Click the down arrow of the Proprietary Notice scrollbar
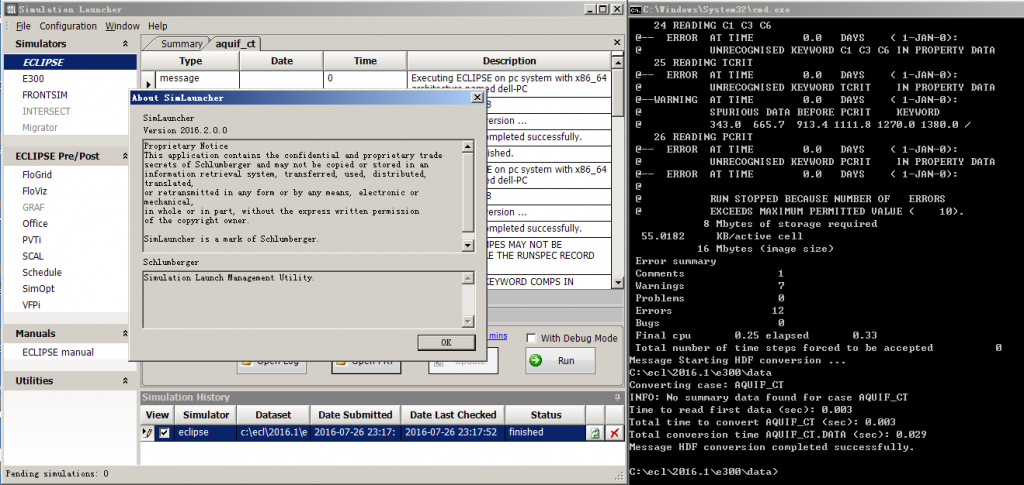Viewport: 1024px width, 485px height. [468, 245]
